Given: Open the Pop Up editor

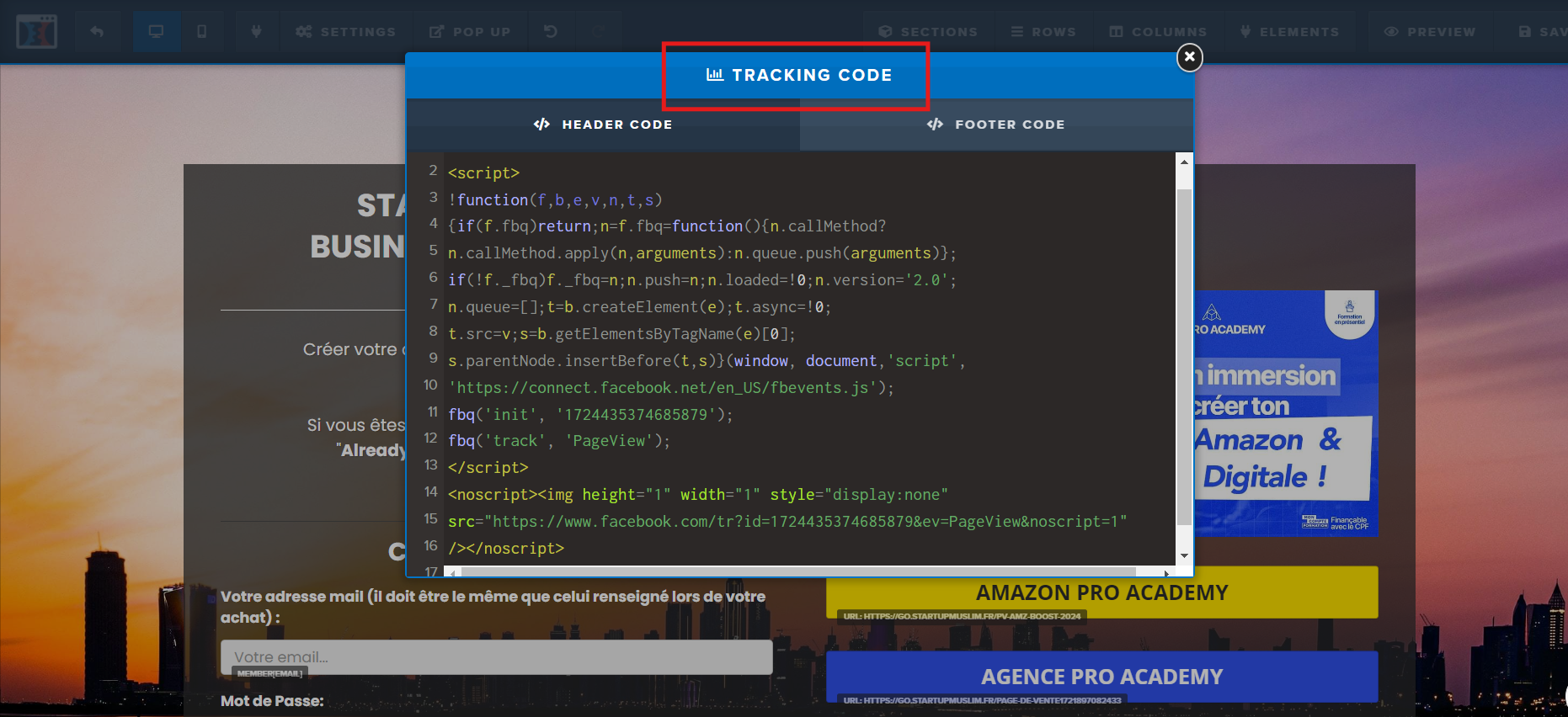Looking at the screenshot, I should pos(470,32).
